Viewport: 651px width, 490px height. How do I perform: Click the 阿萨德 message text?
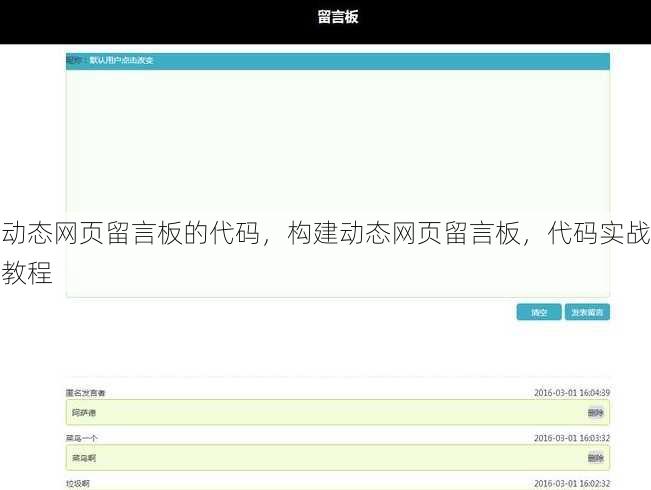[84, 413]
